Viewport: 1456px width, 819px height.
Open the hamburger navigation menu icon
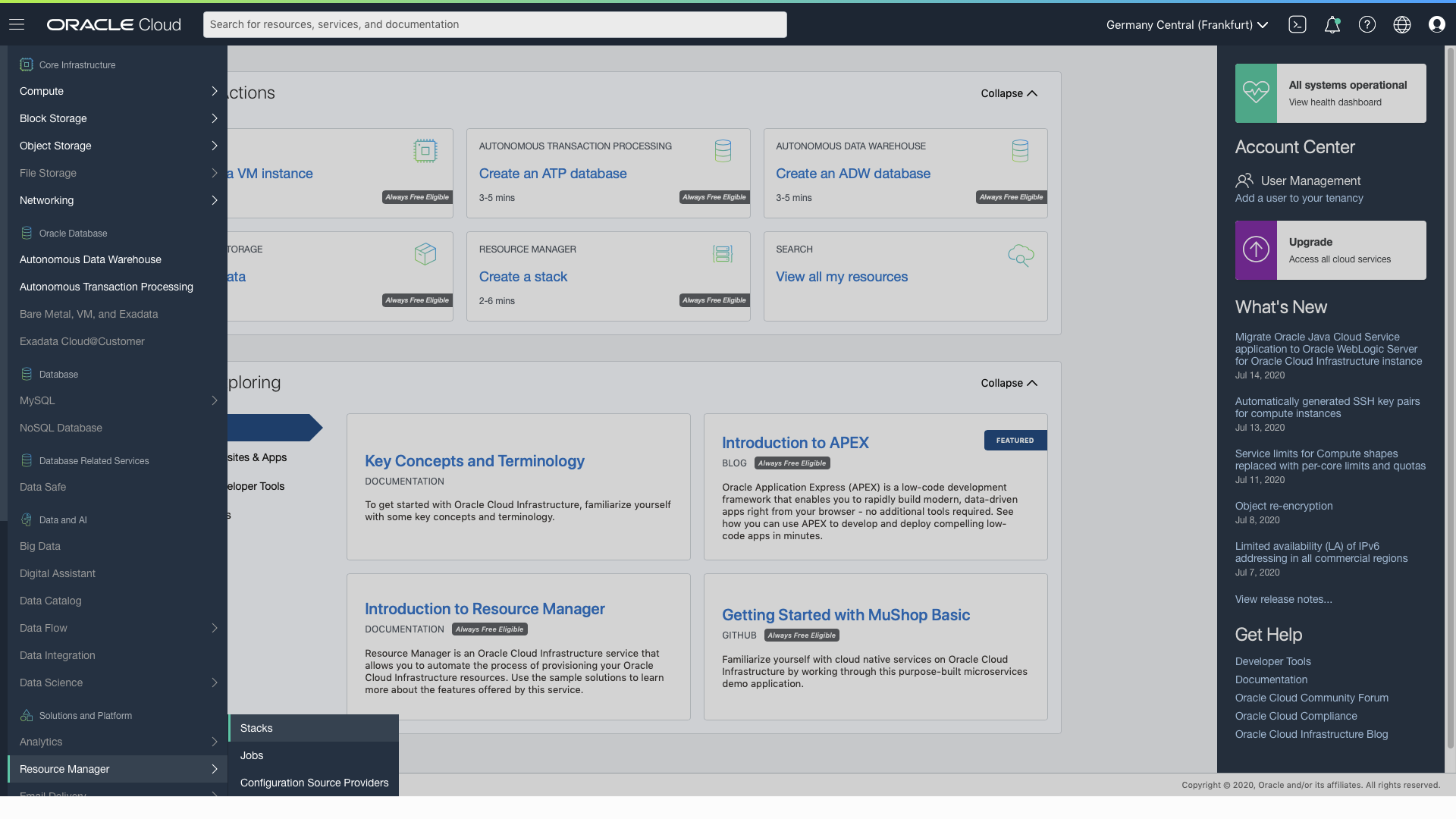(x=17, y=24)
